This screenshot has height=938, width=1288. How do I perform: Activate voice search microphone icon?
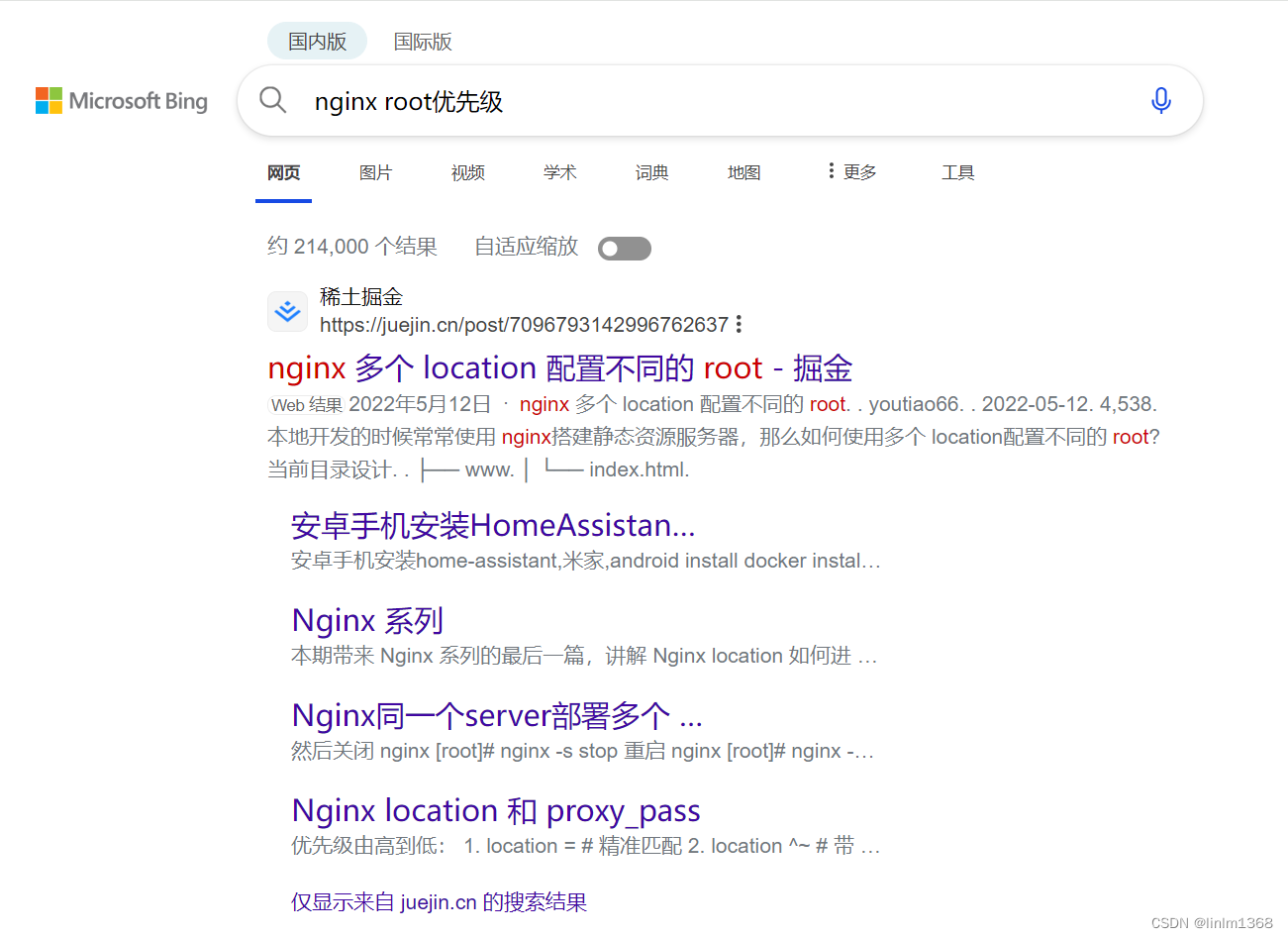coord(1161,100)
